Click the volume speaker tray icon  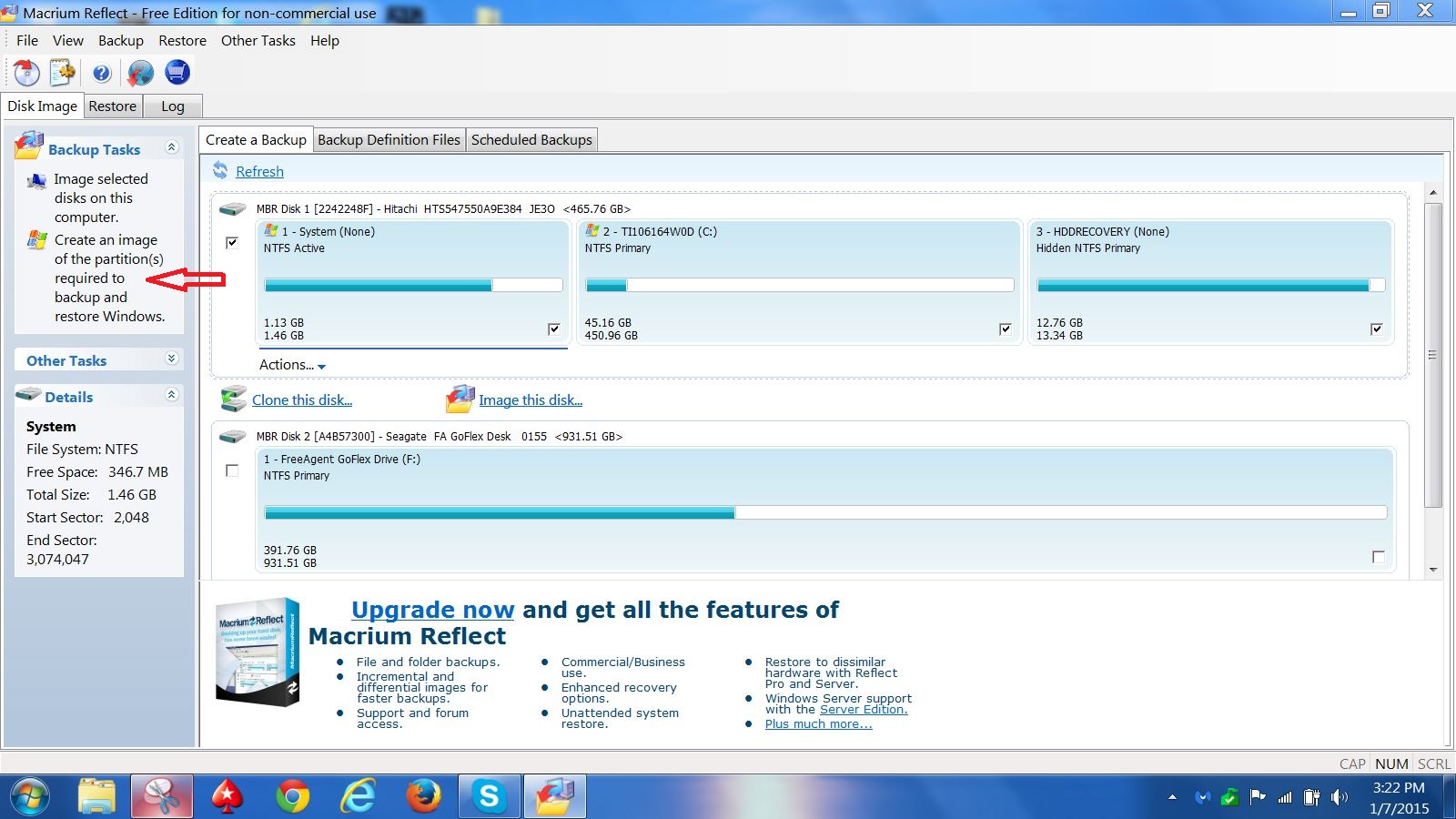click(1340, 797)
